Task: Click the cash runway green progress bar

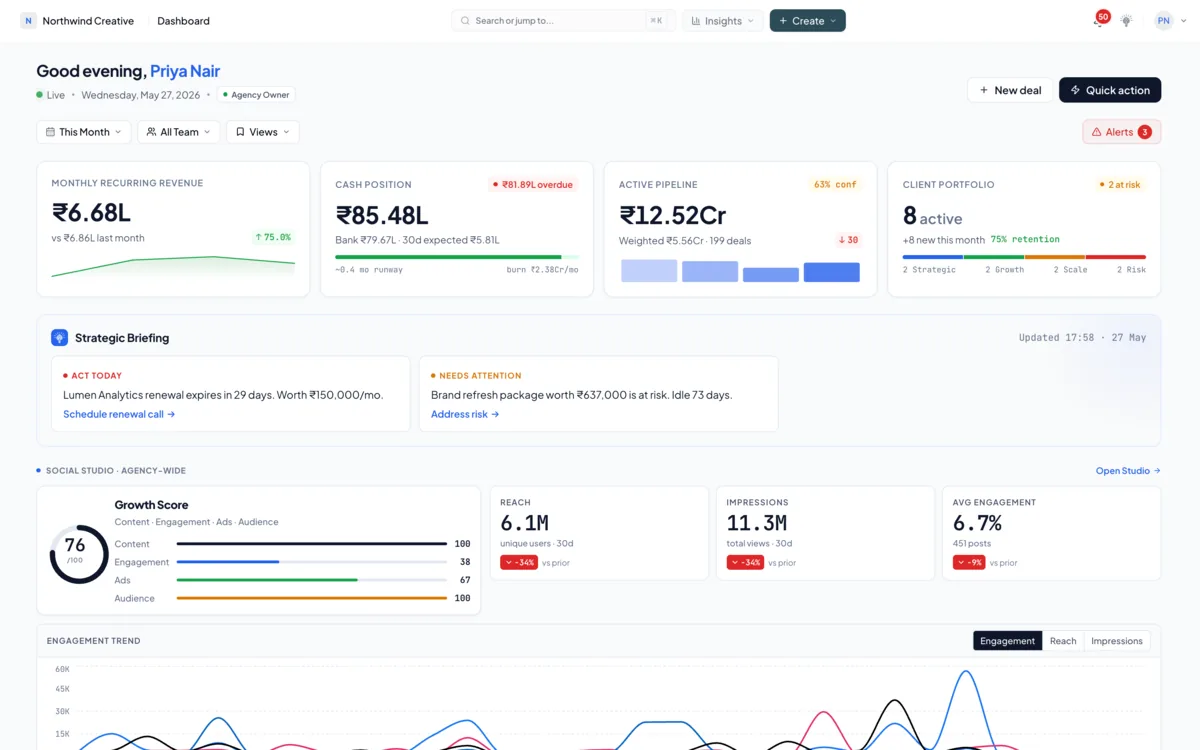Action: [457, 257]
